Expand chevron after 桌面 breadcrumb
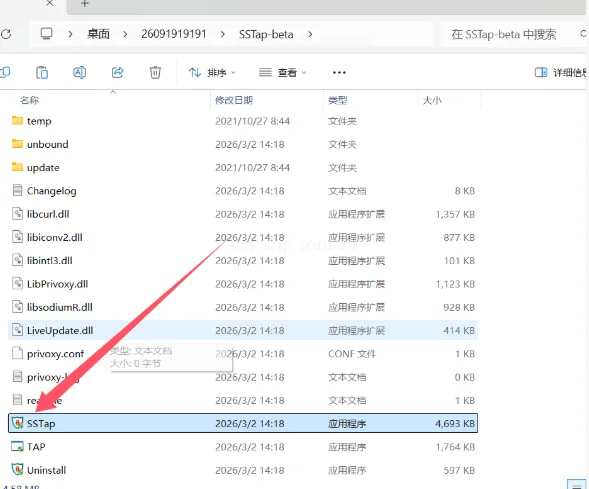589x489 pixels. pos(125,34)
